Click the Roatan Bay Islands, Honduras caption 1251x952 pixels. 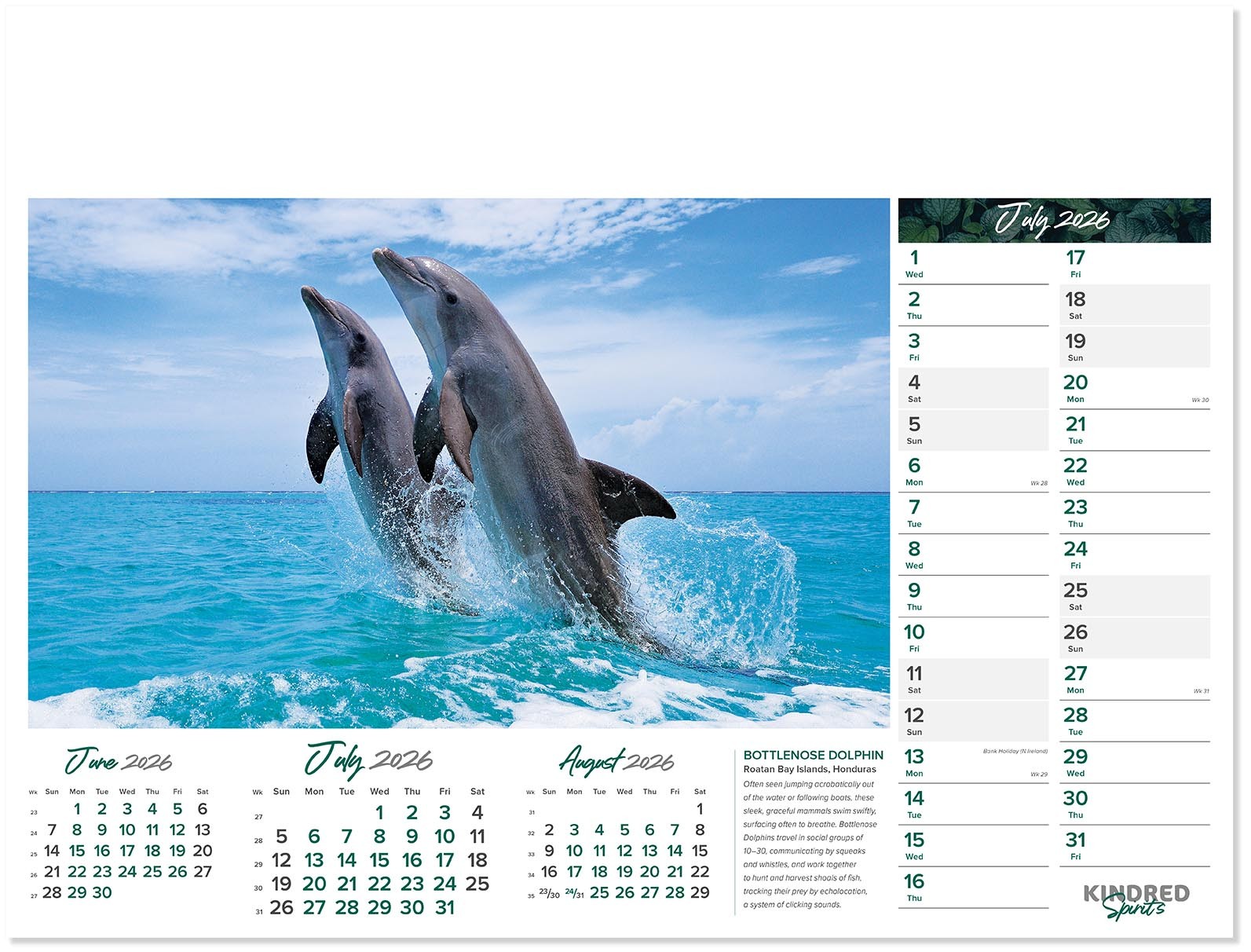pos(809,770)
